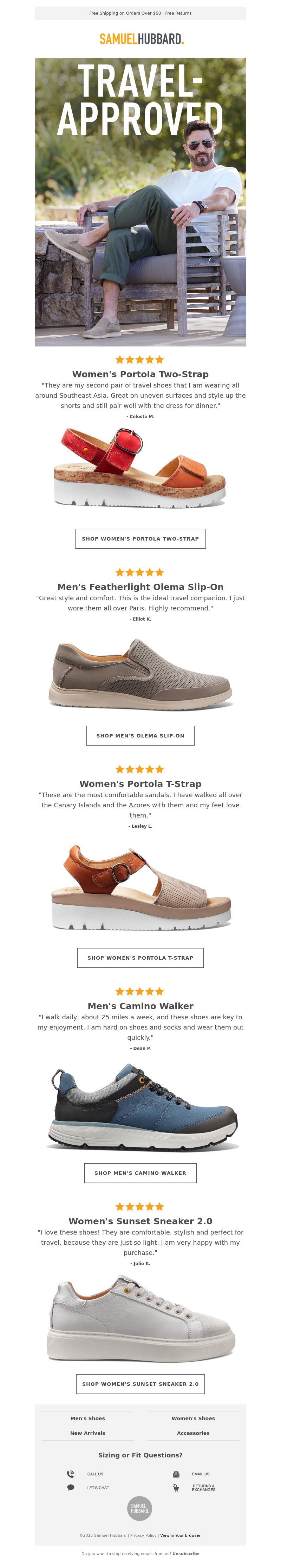281x1568 pixels.
Task: Click the Let's Chat speech bubble icon
Action: (70, 1488)
